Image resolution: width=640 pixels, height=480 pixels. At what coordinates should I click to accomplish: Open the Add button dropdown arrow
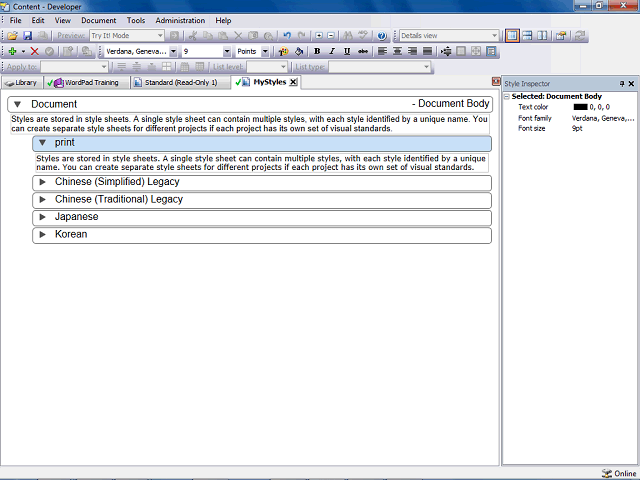23,51
